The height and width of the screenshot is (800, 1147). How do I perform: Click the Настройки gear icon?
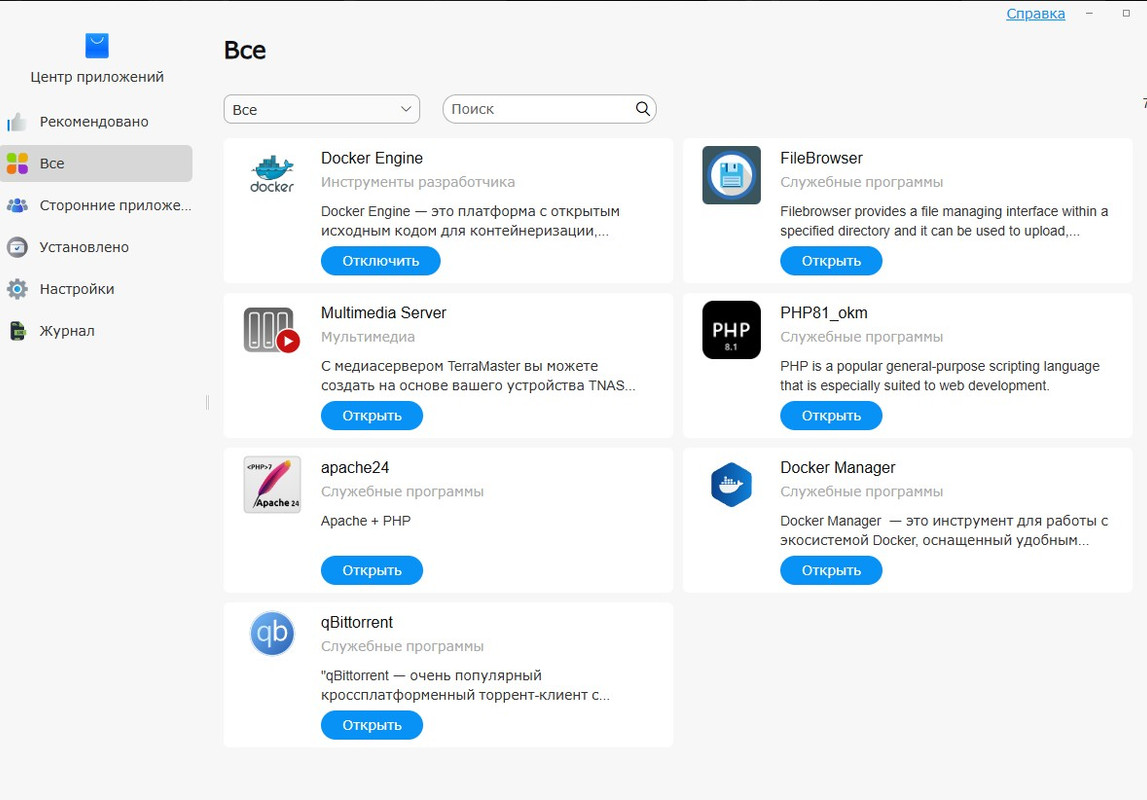[17, 289]
